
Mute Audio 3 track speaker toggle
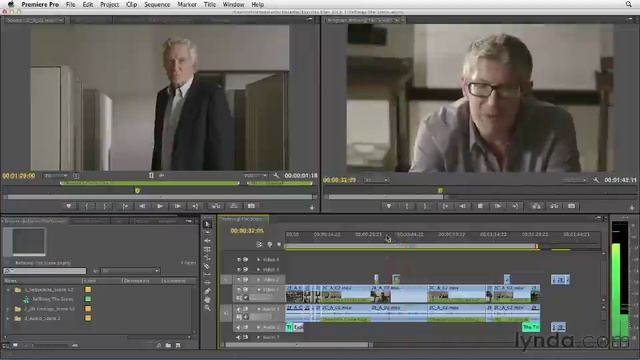point(239,338)
